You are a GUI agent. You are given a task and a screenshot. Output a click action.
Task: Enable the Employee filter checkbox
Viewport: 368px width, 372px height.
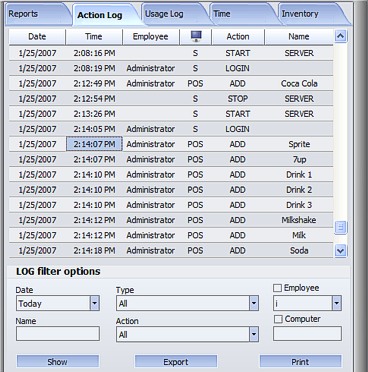pyautogui.click(x=277, y=288)
